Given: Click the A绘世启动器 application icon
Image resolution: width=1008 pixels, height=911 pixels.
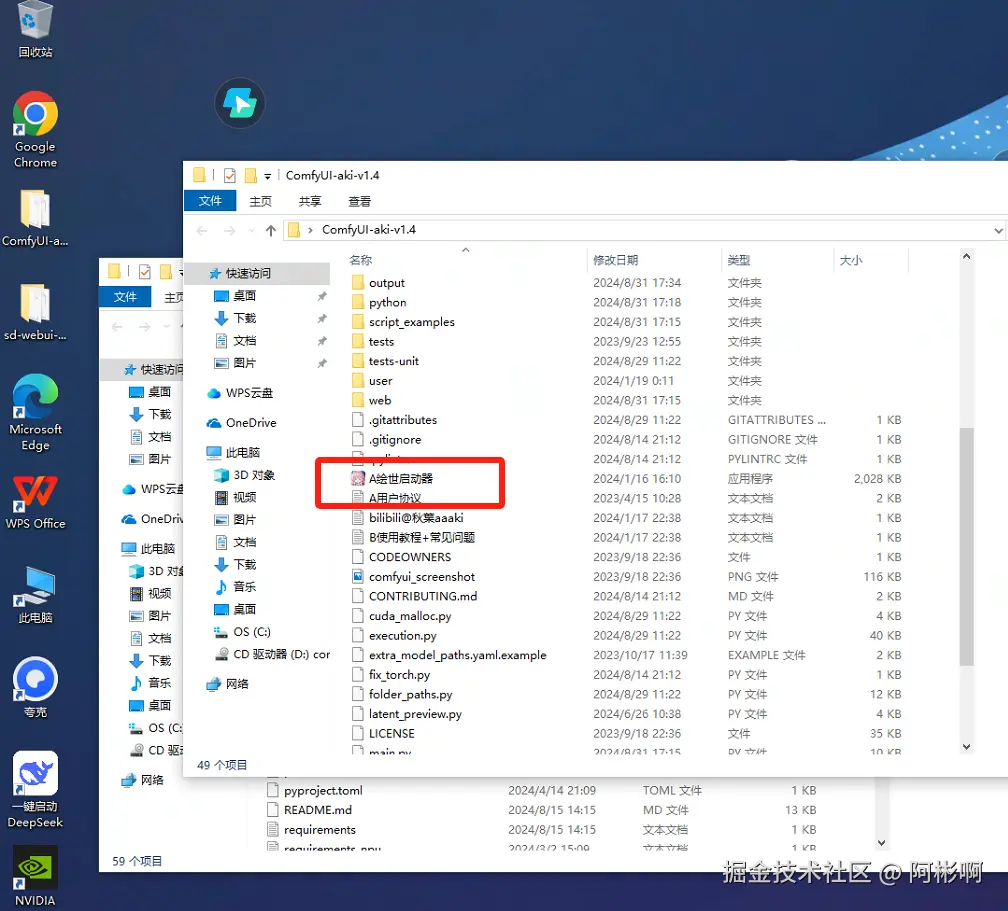Looking at the screenshot, I should 358,478.
